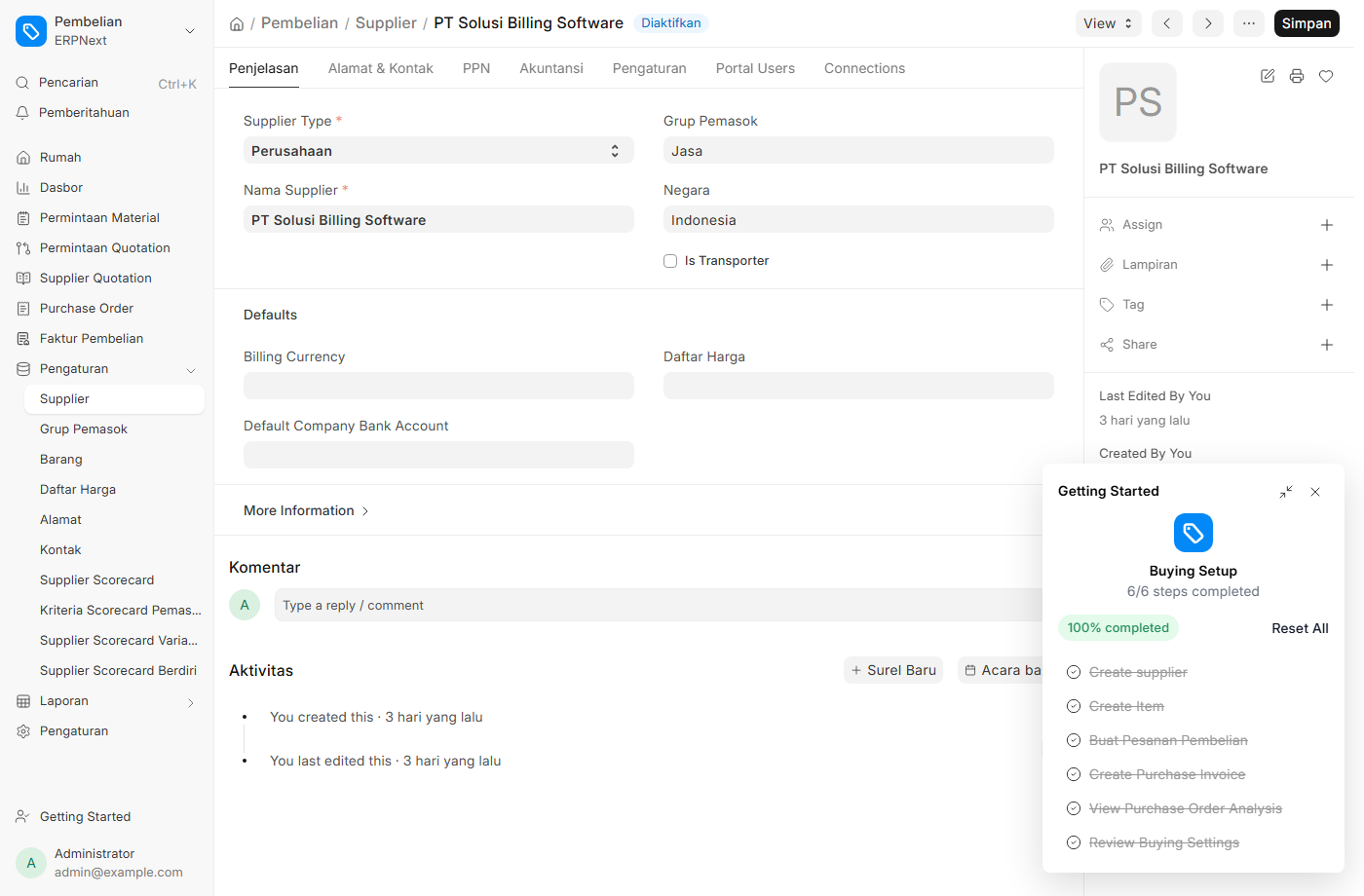This screenshot has height=896, width=1364.
Task: Go to next record arrow
Action: 1208,23
